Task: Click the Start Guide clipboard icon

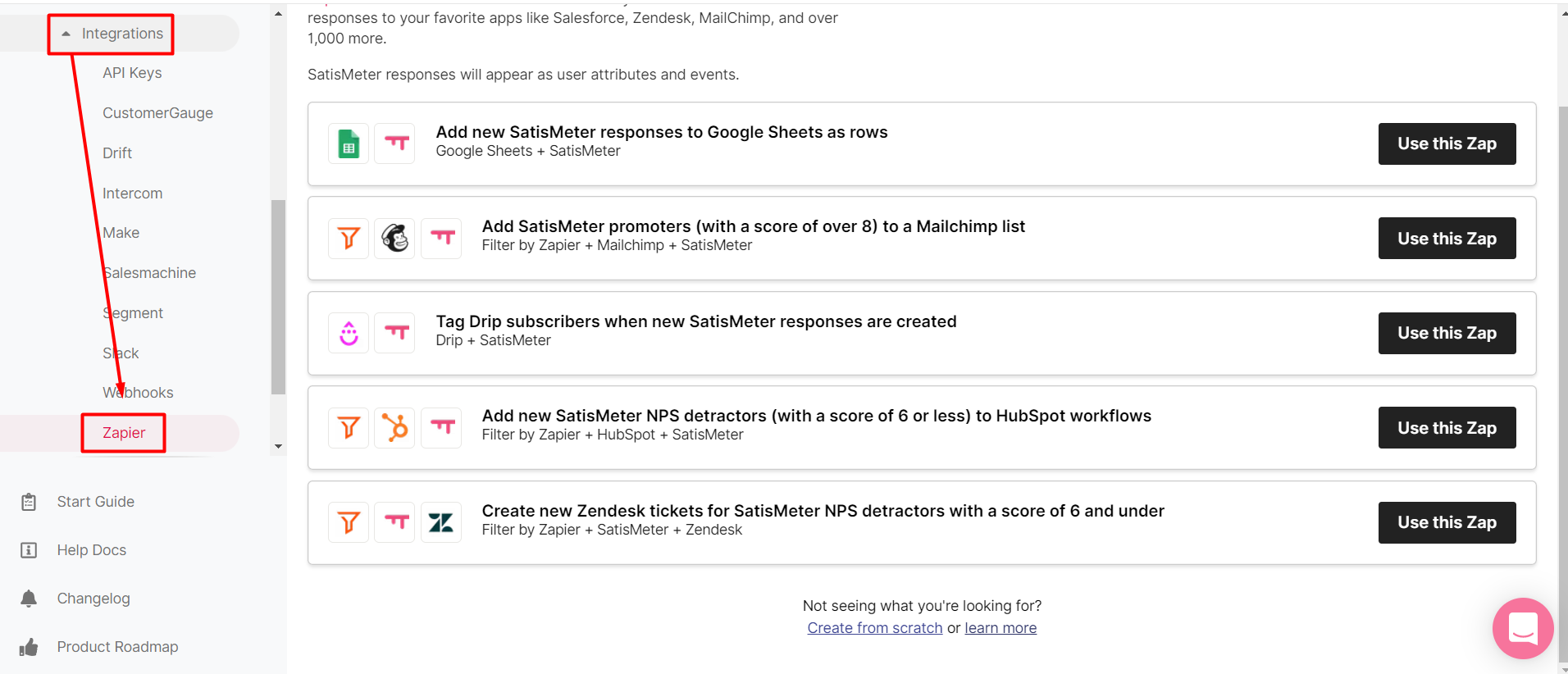Action: [x=29, y=502]
